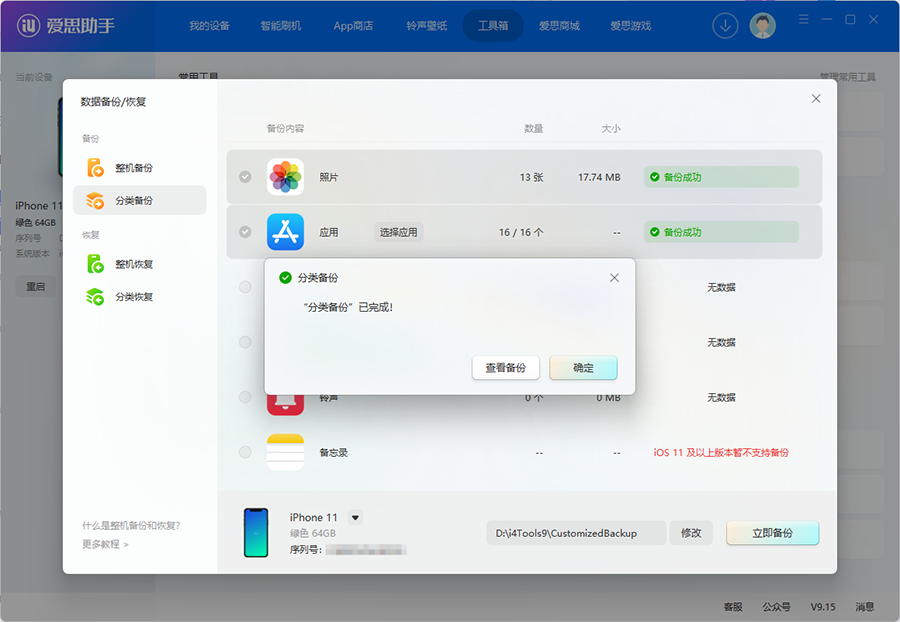
Task: Open the 爱思商城 tab
Action: 559,26
